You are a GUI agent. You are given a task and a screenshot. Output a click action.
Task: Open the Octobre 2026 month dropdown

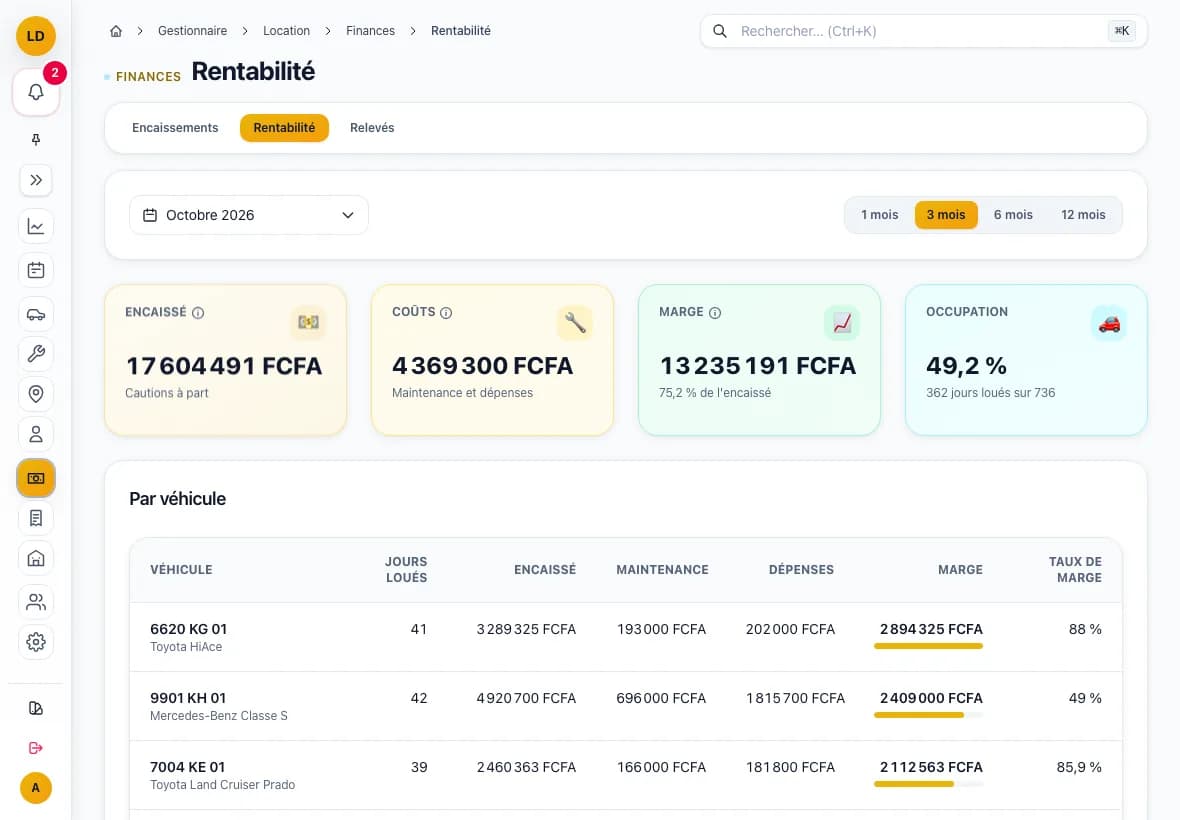click(x=249, y=215)
